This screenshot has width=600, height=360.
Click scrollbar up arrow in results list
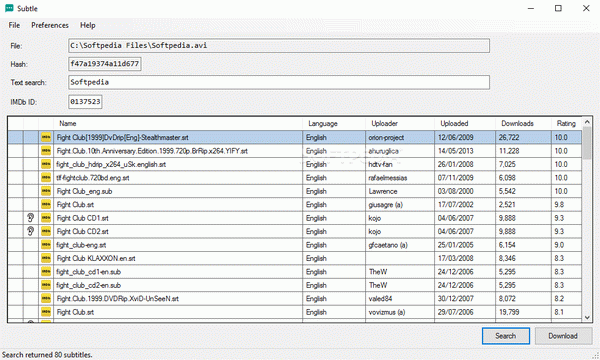[x=587, y=122]
